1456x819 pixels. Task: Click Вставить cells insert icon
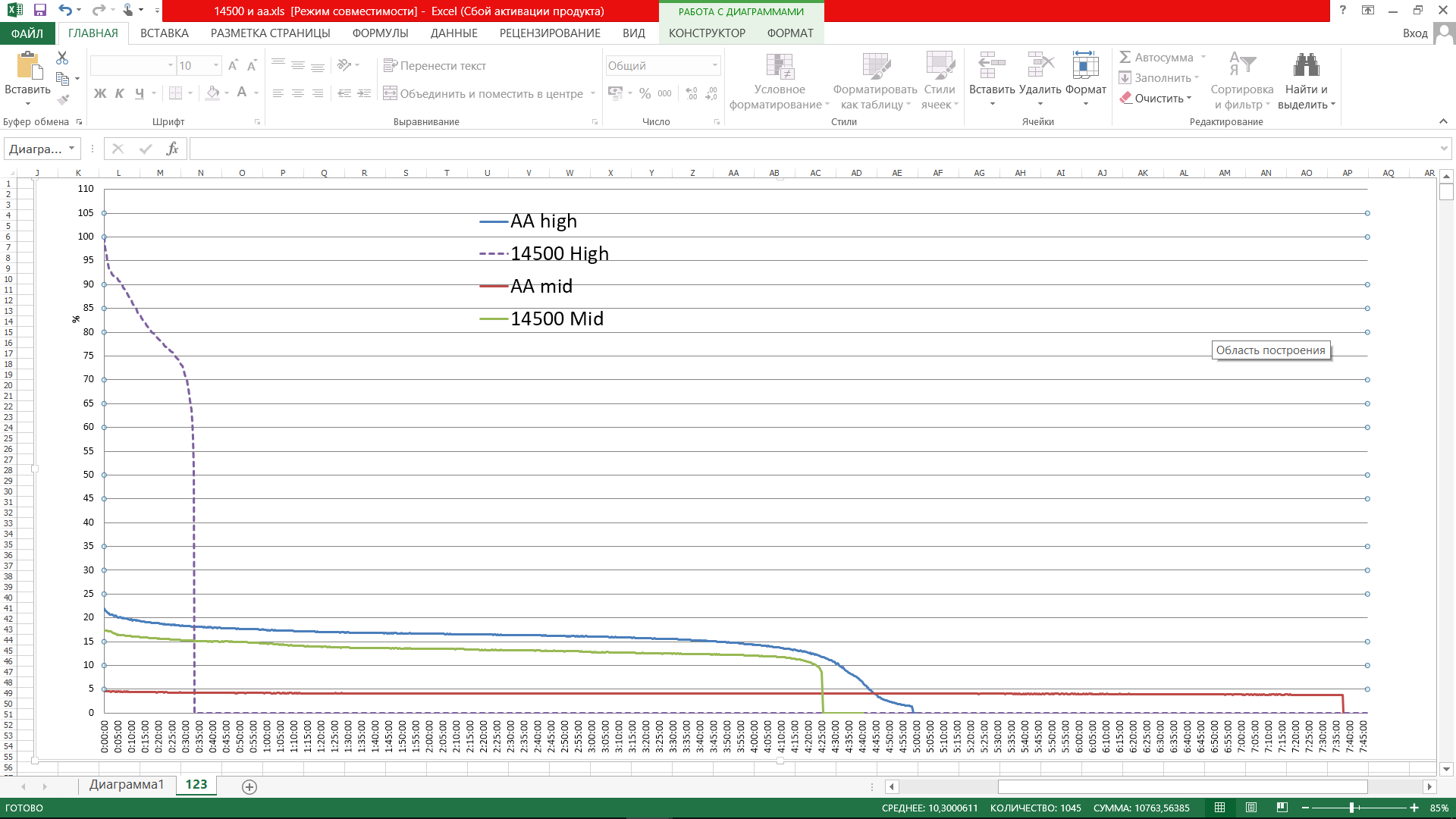coord(992,66)
